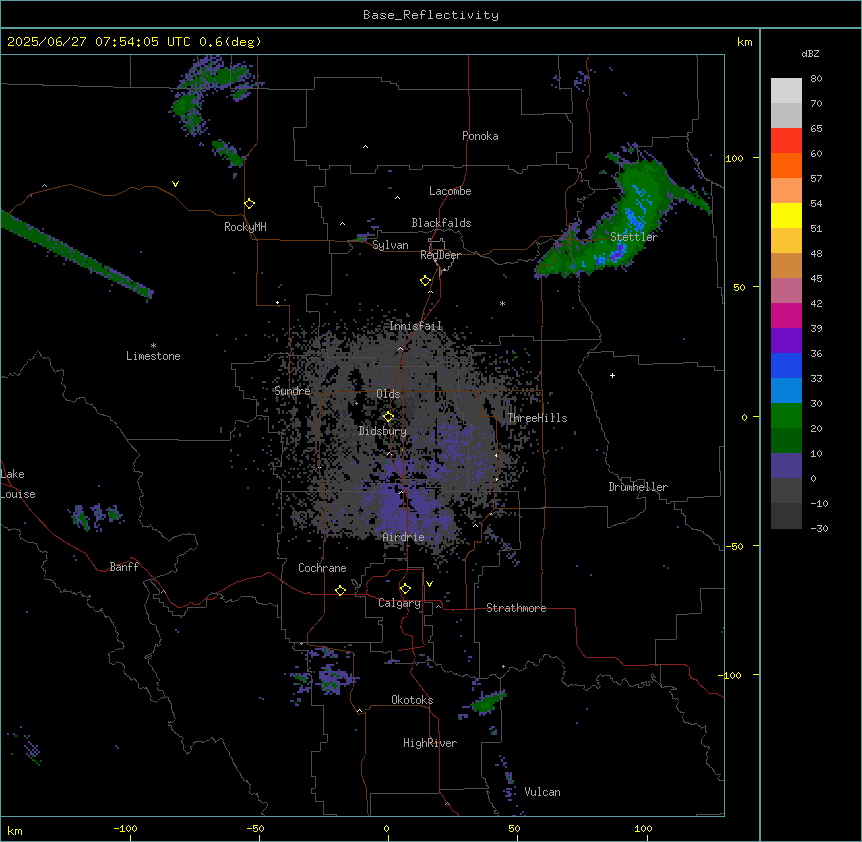Click the yellow V marker east of Calgary
Image resolution: width=862 pixels, height=842 pixels.
(x=429, y=584)
